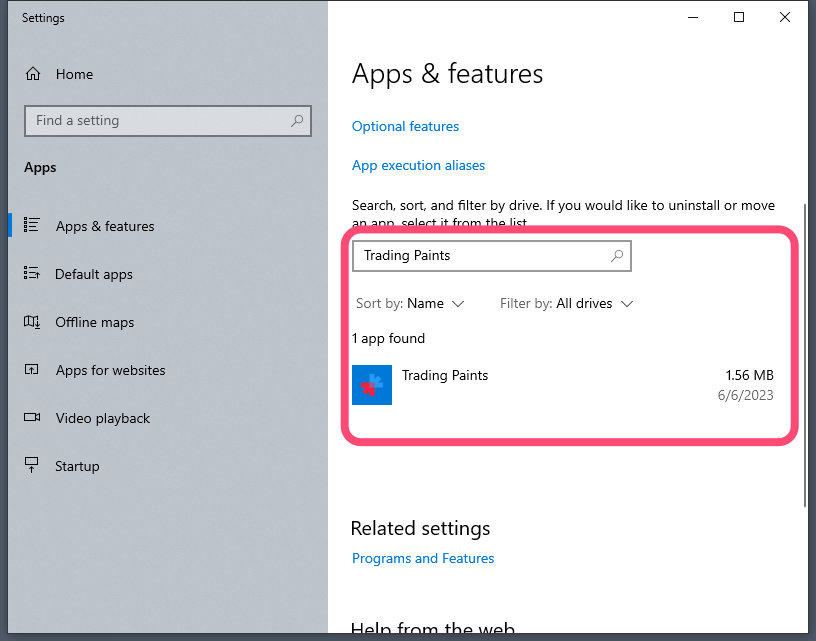Select the Trading Paints app entry name
The image size is (816, 641).
click(445, 376)
